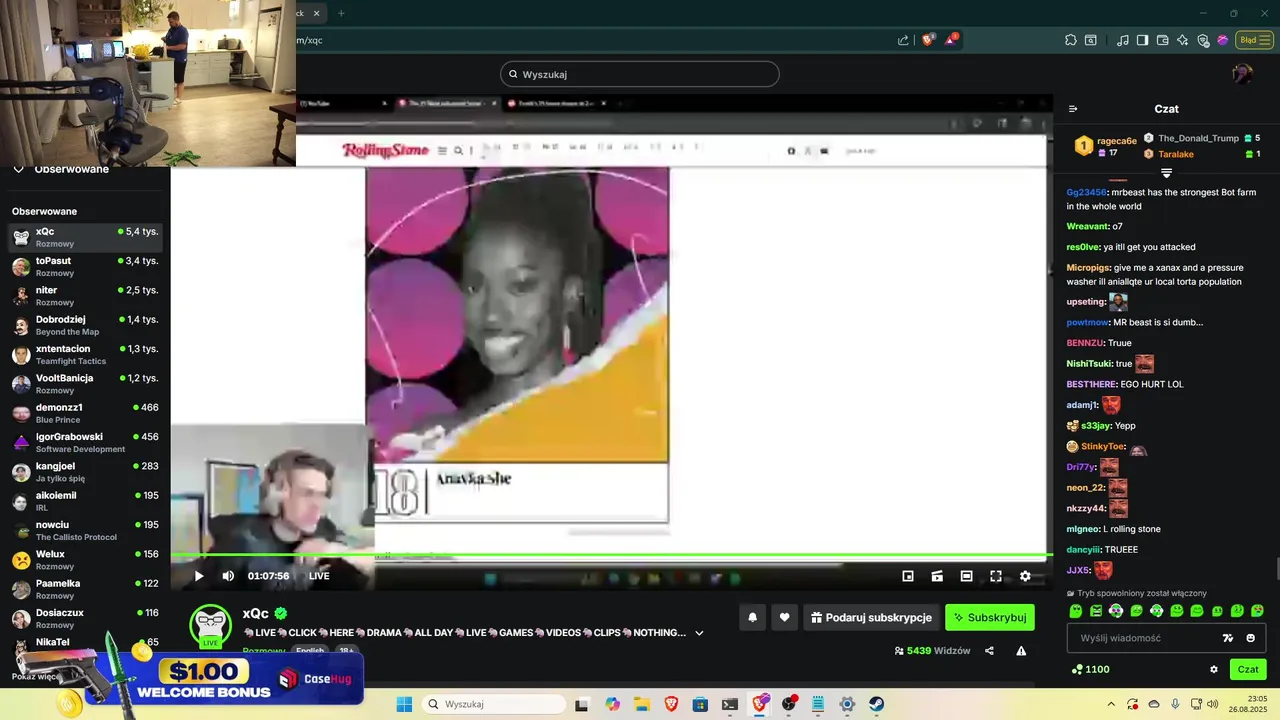This screenshot has width=1280, height=720.
Task: Open the Leo AI sparkle icon
Action: 1183,40
